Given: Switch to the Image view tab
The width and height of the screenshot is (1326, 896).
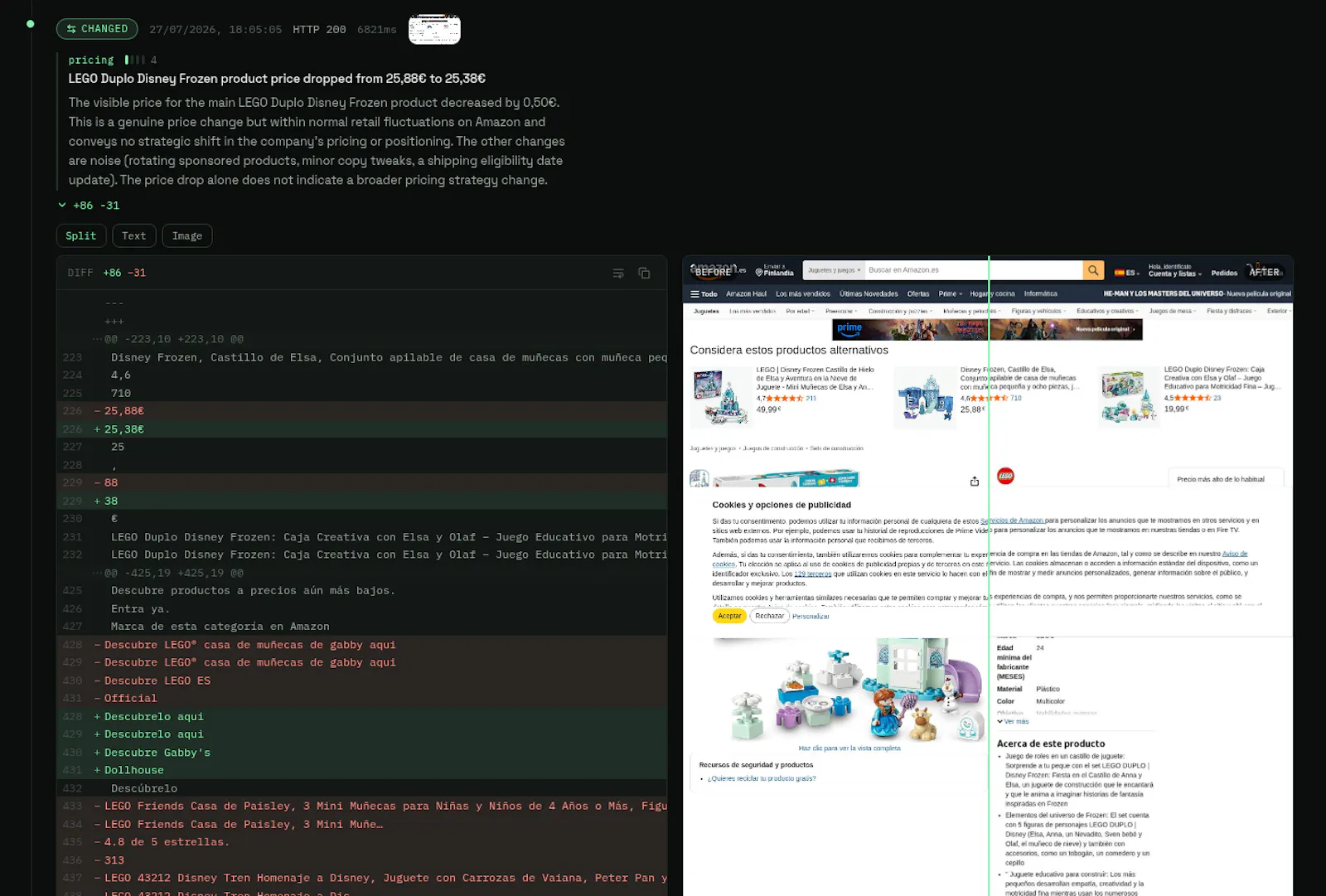Looking at the screenshot, I should (187, 236).
